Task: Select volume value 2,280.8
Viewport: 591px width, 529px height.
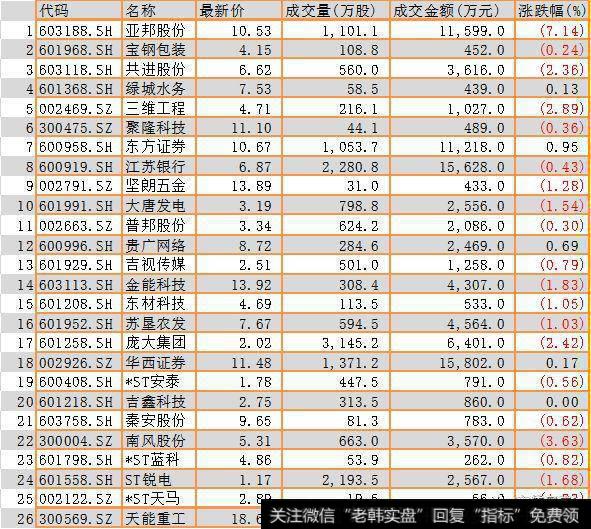Action: tap(350, 167)
